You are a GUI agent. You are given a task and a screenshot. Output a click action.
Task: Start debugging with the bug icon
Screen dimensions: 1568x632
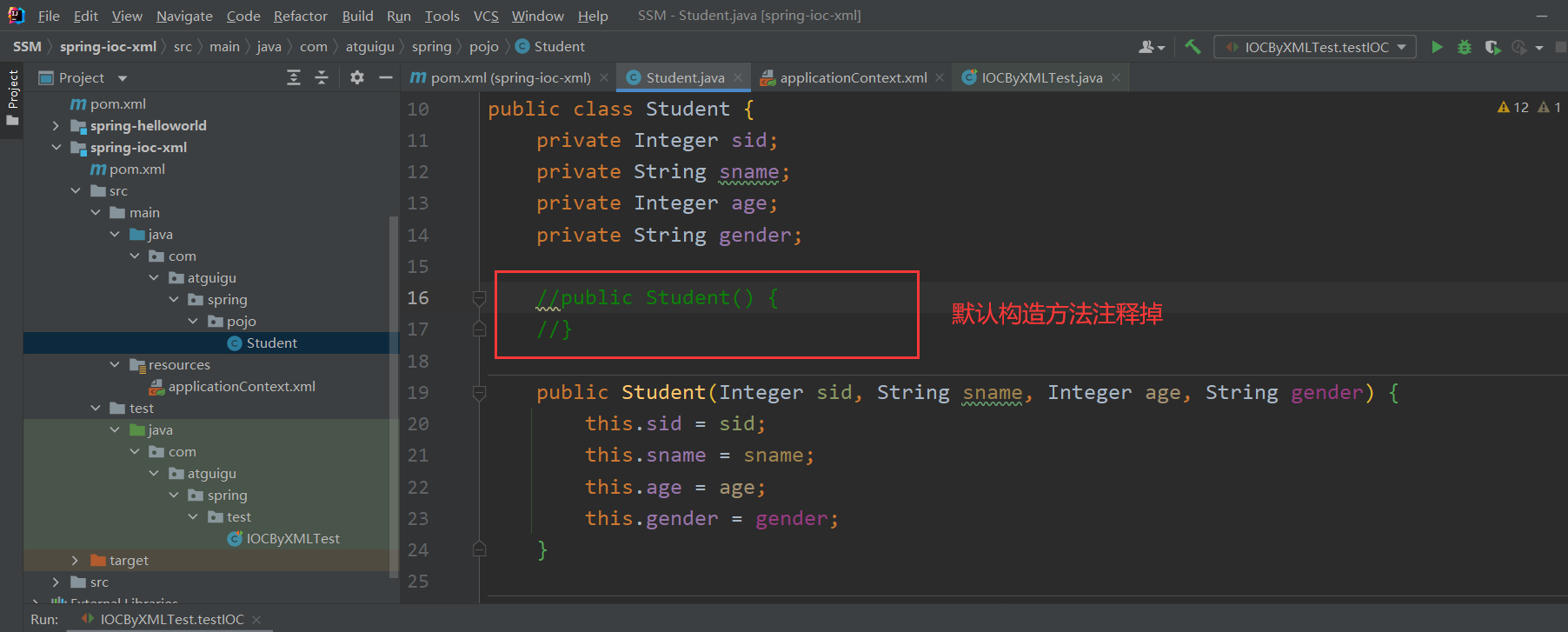point(1465,47)
